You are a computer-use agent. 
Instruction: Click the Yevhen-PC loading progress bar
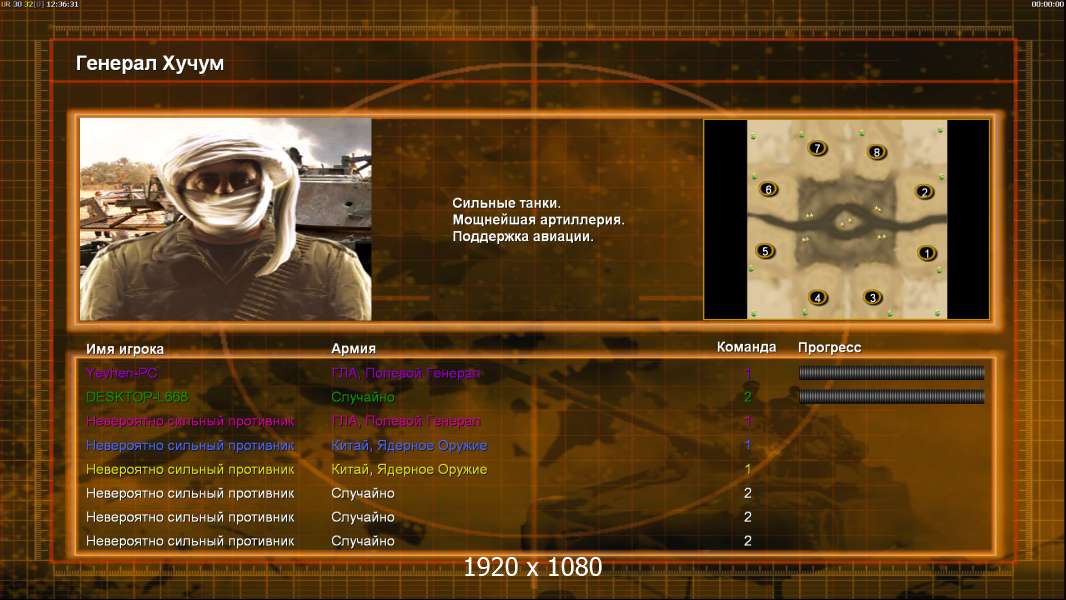click(x=892, y=372)
